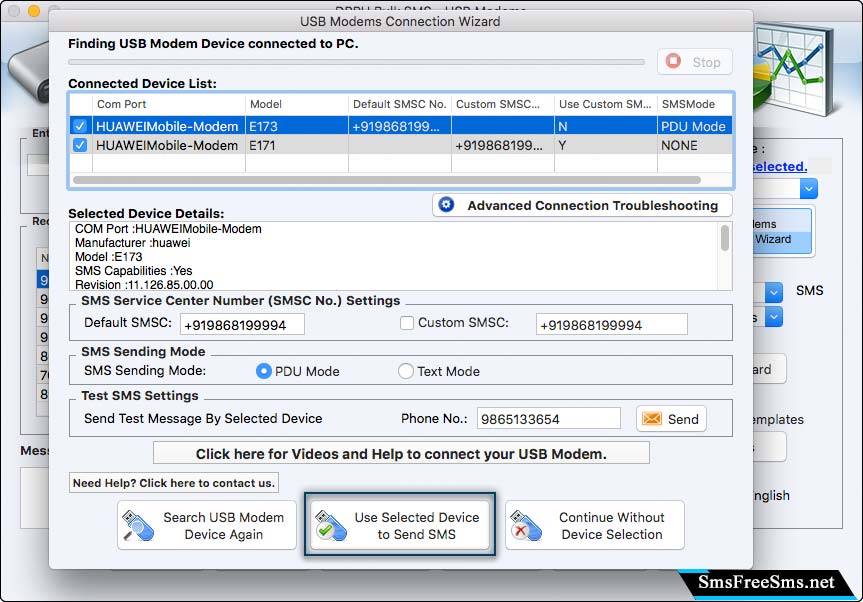Select the E171 model cell
This screenshot has height=602, width=863.
(x=297, y=145)
